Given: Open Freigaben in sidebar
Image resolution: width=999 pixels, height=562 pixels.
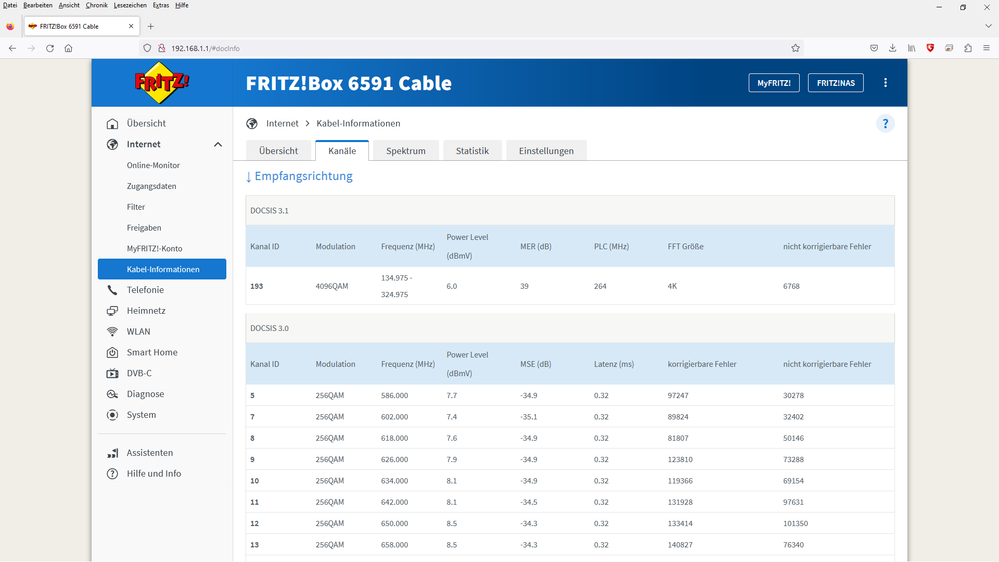Looking at the screenshot, I should 144,228.
